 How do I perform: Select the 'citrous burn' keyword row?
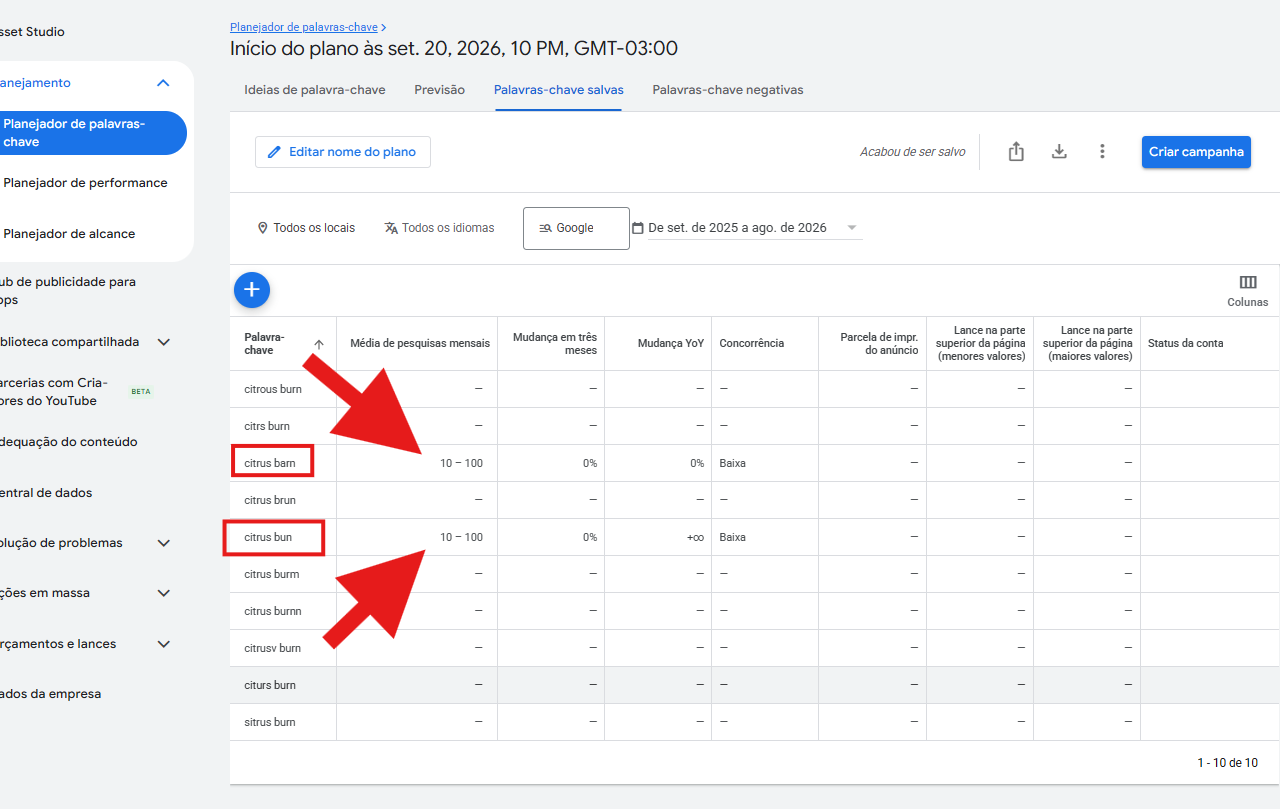(x=273, y=389)
